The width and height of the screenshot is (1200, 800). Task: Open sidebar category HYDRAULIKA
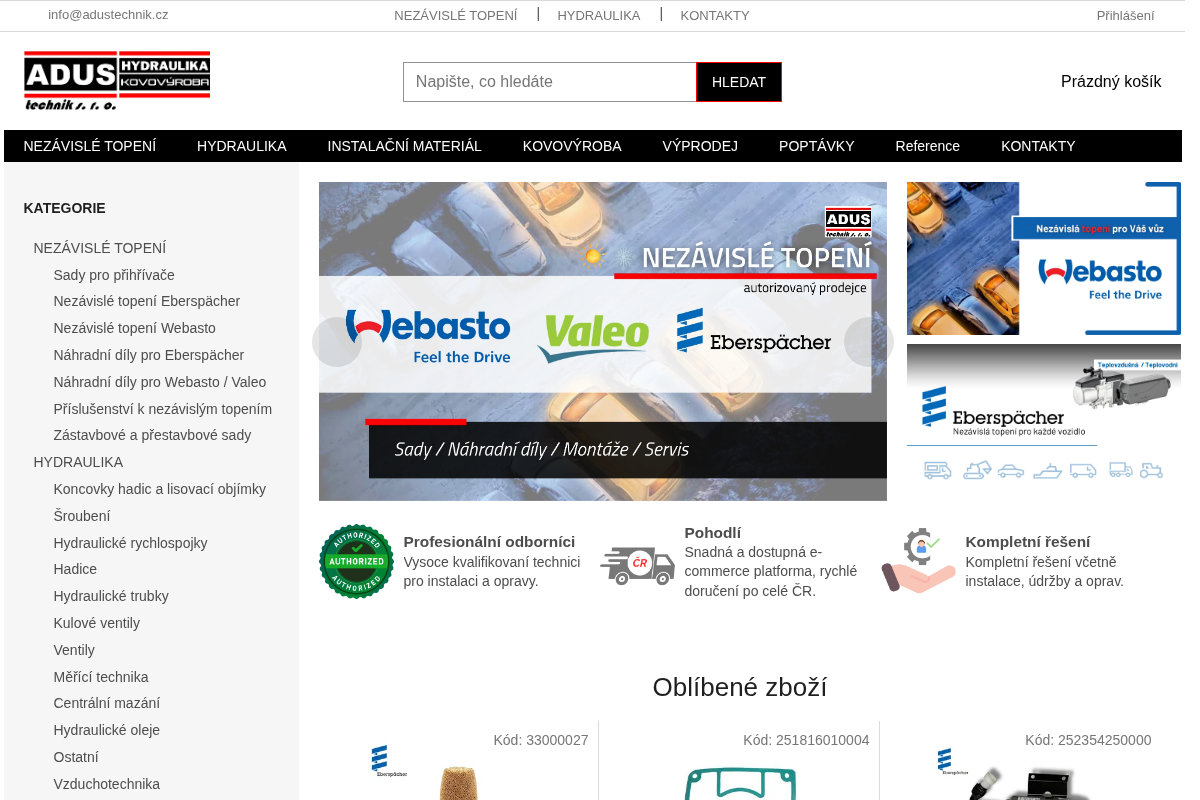click(x=78, y=462)
